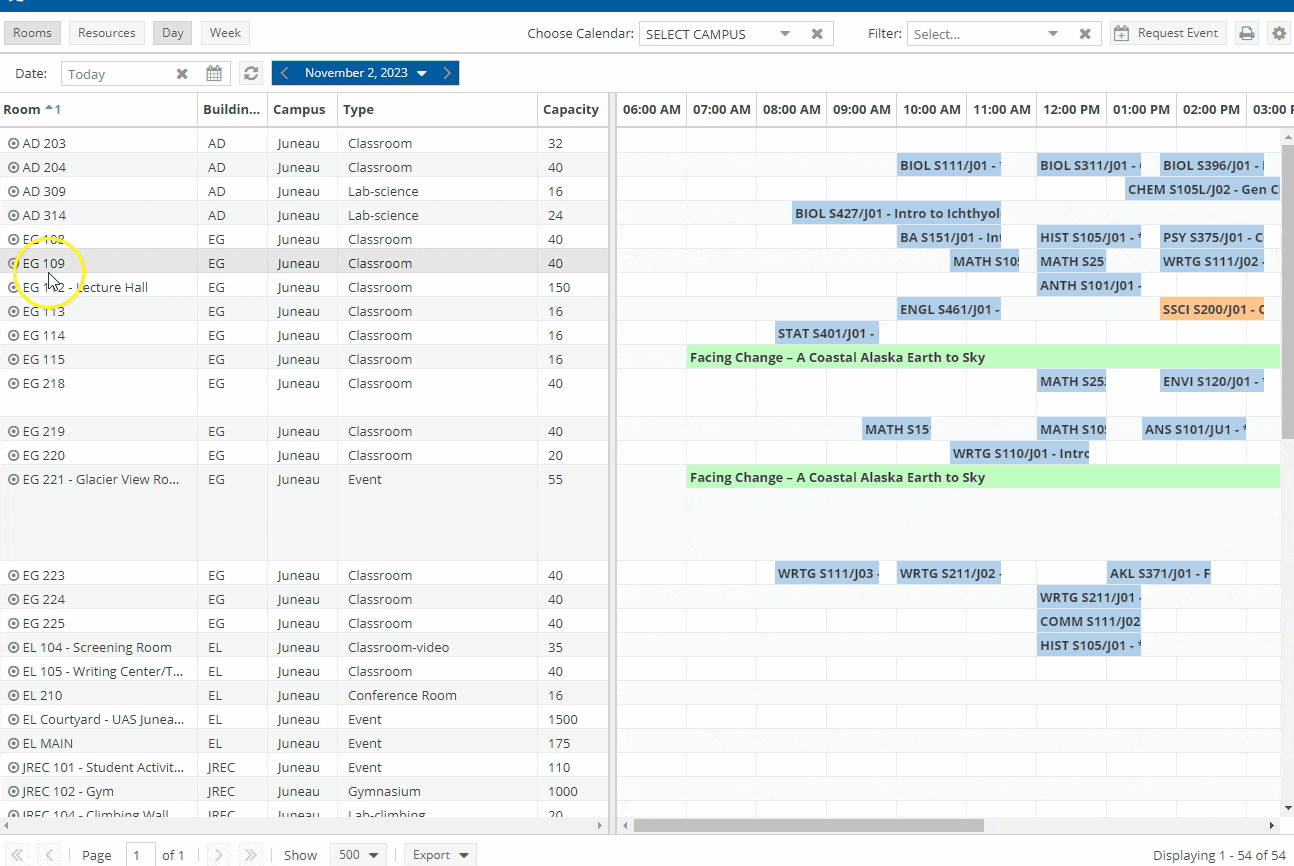Click the page number input field
This screenshot has height=866, width=1294.
pyautogui.click(x=140, y=855)
